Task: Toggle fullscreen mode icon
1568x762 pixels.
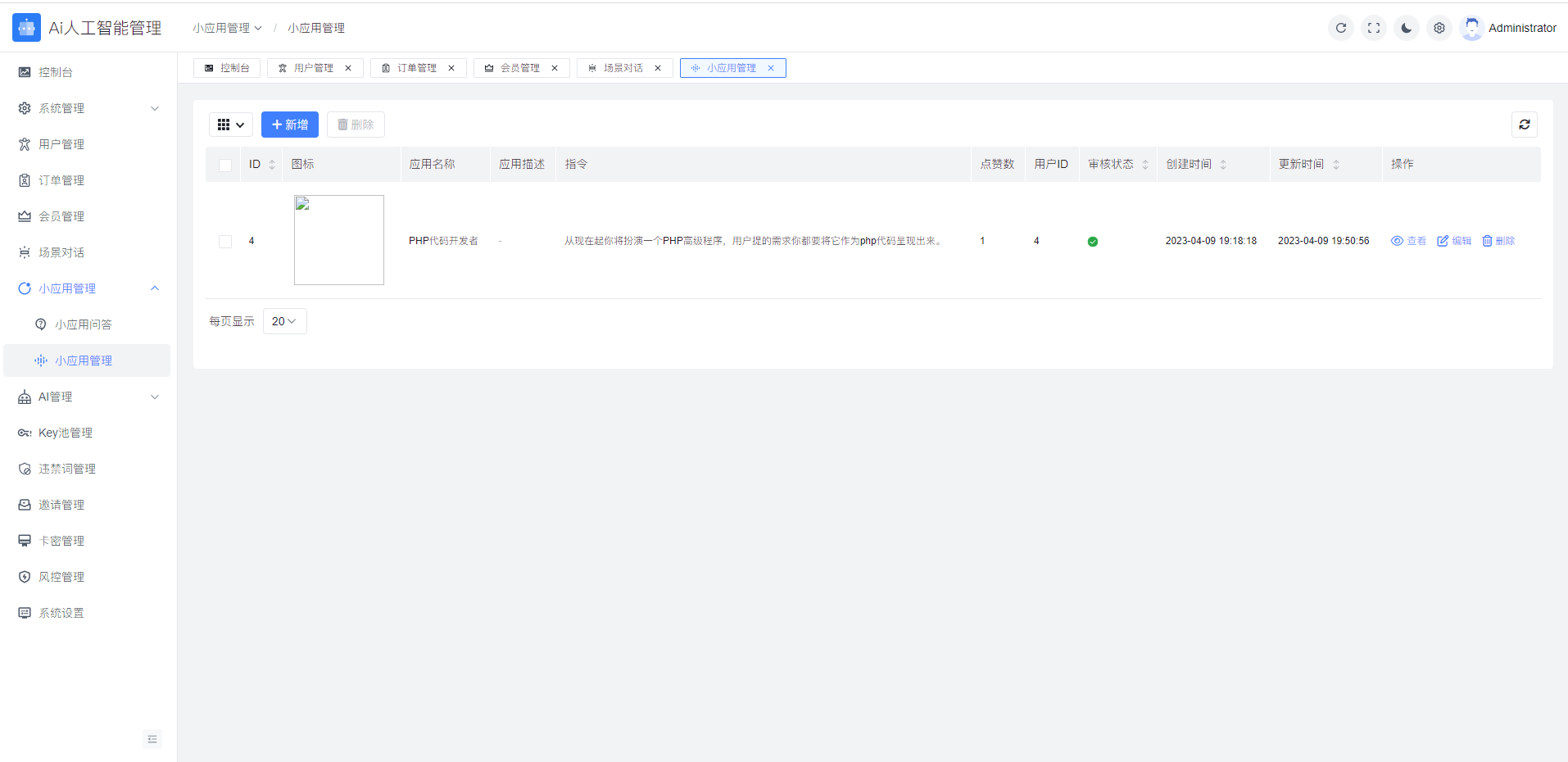Action: click(x=1374, y=28)
